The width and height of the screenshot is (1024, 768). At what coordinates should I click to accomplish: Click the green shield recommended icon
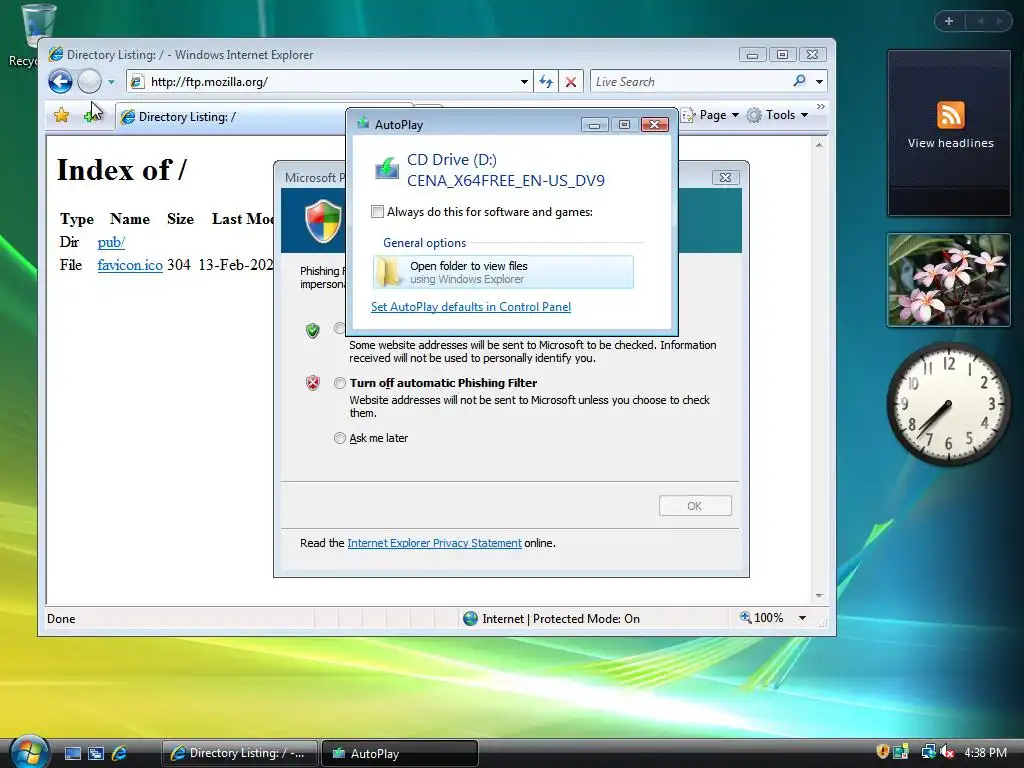click(313, 330)
